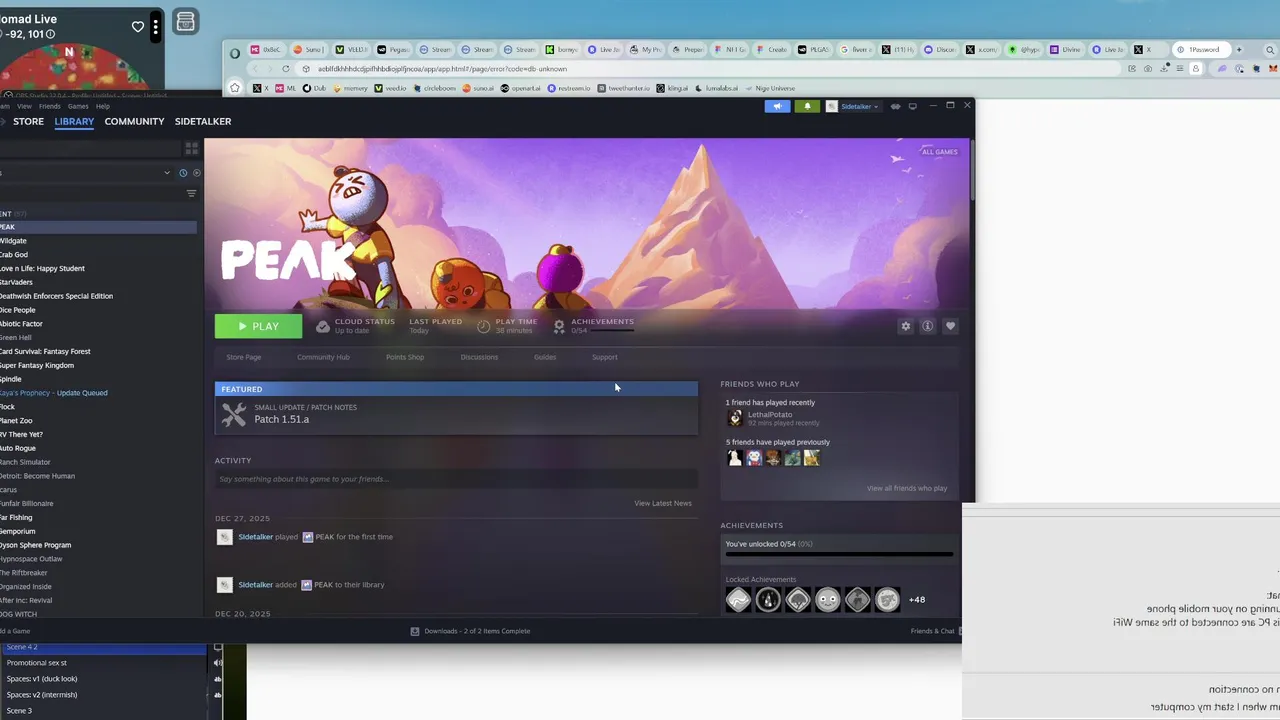Viewport: 1280px width, 720px height.
Task: Click View all friends who play
Action: pyautogui.click(x=907, y=488)
